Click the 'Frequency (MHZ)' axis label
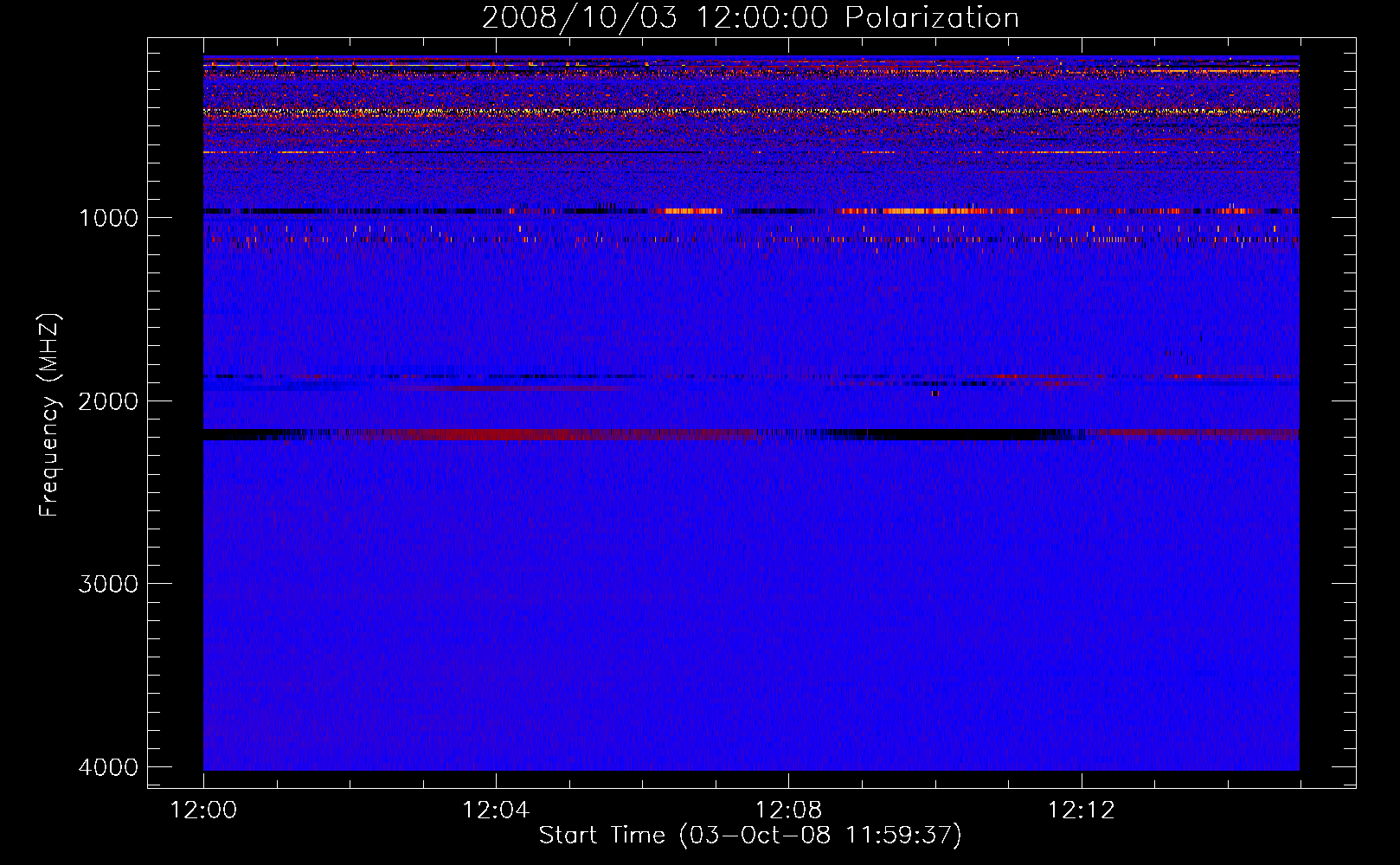This screenshot has width=1400, height=865. pyautogui.click(x=49, y=415)
